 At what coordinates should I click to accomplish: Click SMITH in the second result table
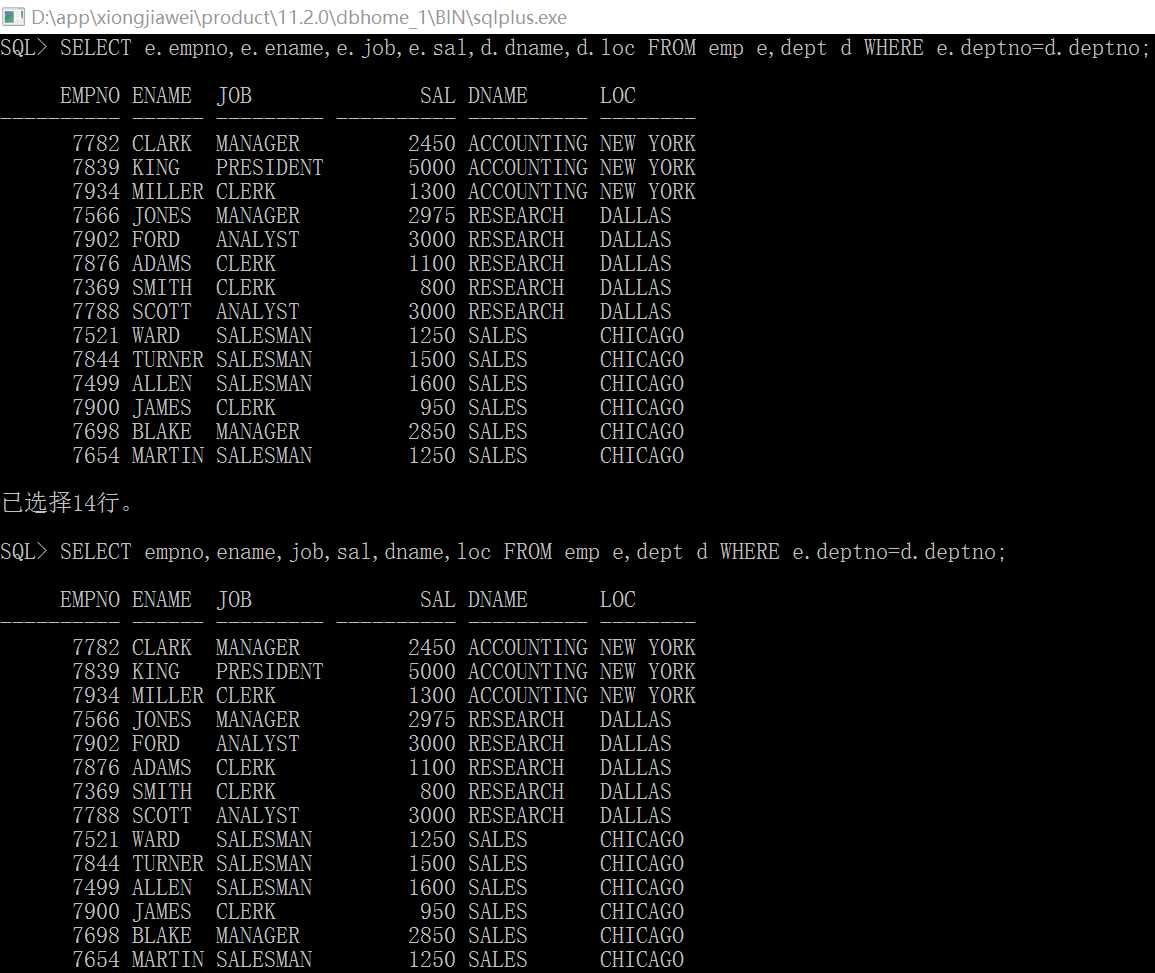point(162,792)
